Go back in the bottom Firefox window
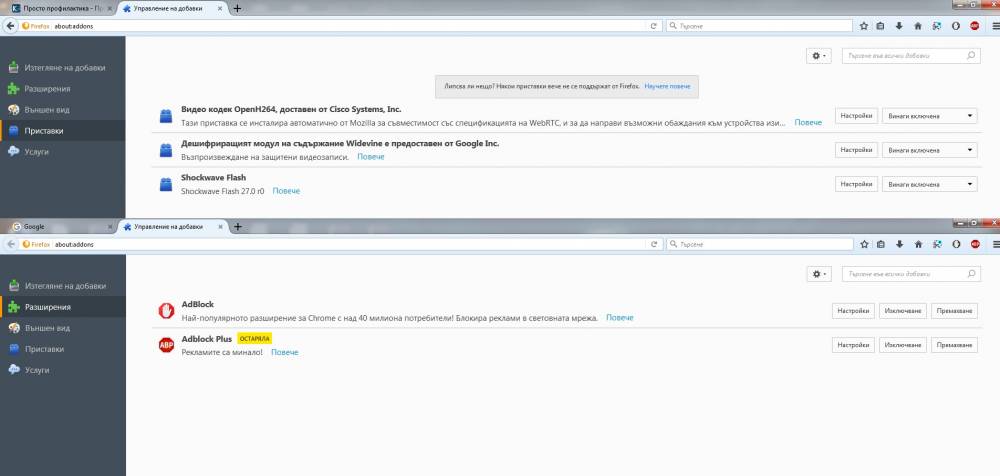The height and width of the screenshot is (476, 1000). click(x=10, y=244)
